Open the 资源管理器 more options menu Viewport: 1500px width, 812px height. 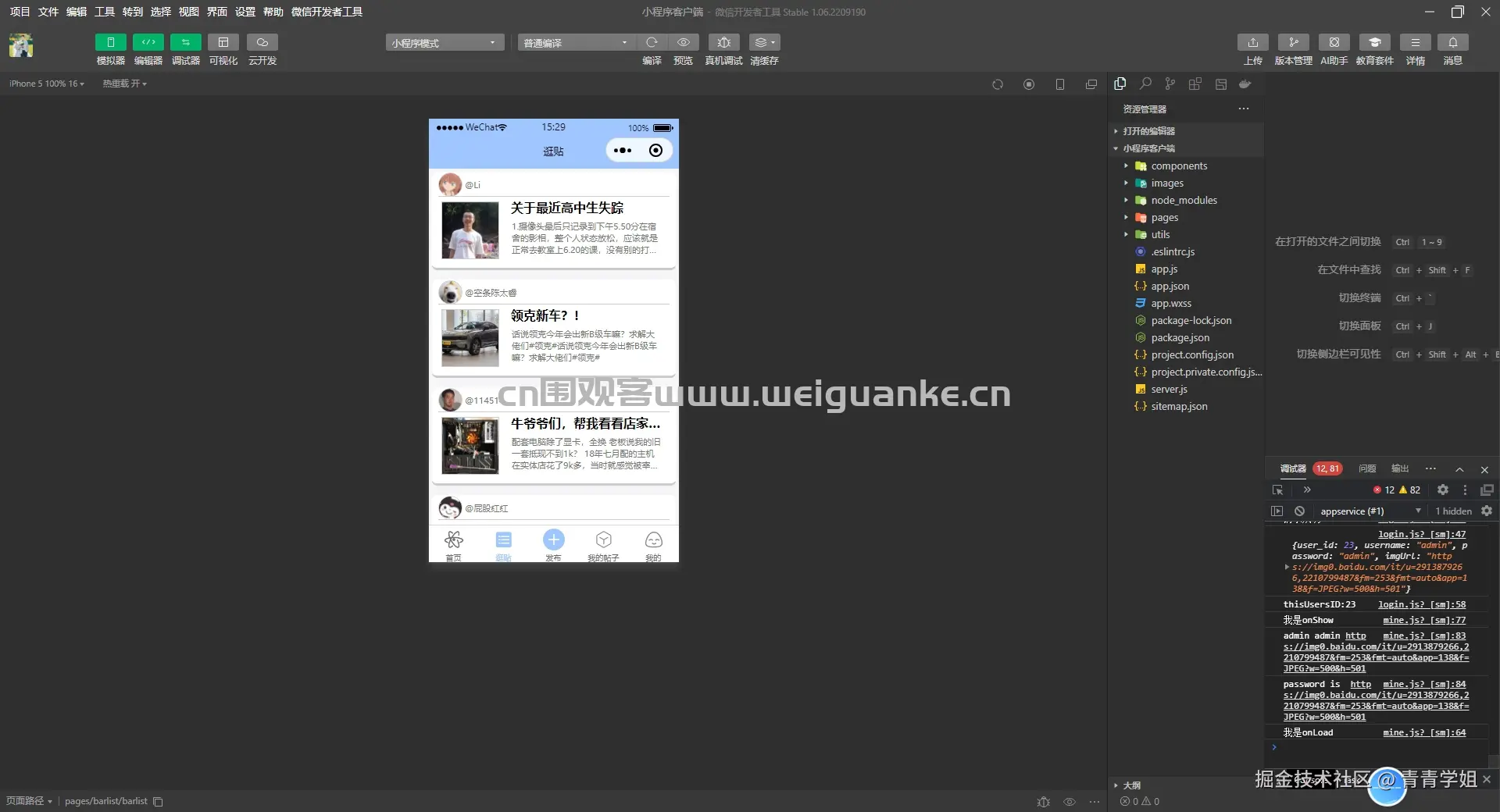click(x=1244, y=109)
